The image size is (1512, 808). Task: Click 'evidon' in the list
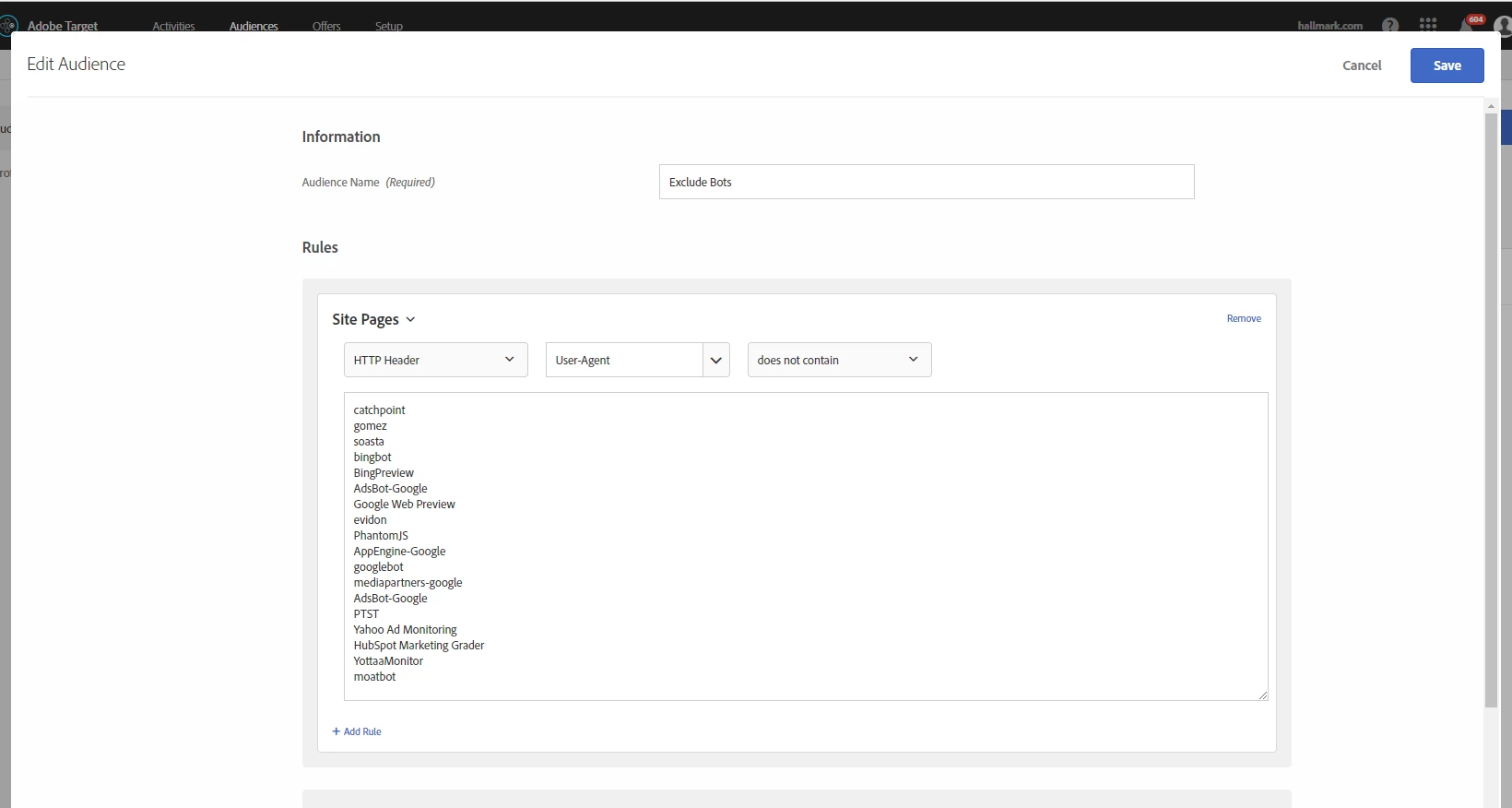(x=370, y=520)
